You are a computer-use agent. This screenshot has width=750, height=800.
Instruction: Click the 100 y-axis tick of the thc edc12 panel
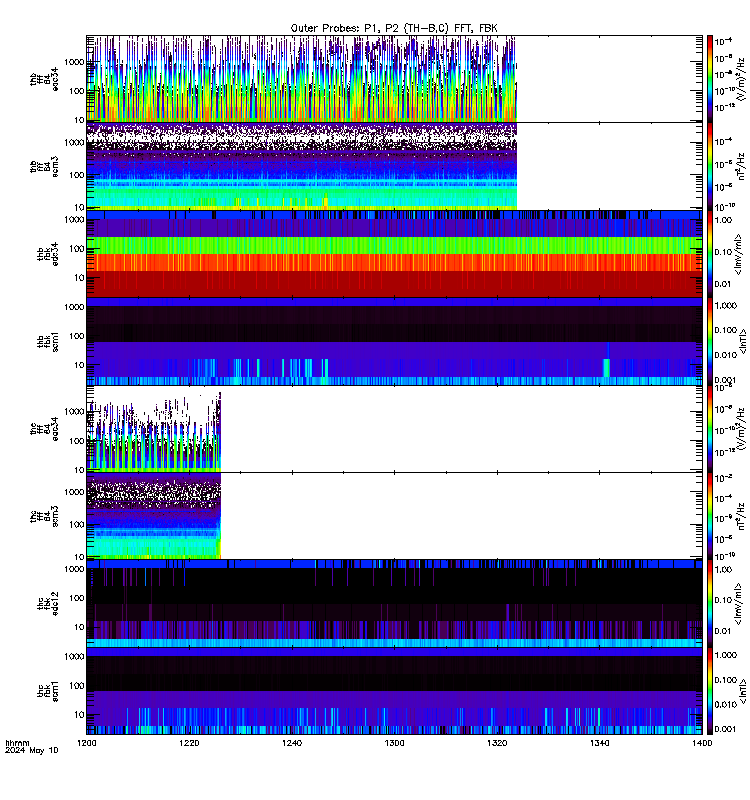point(77,598)
